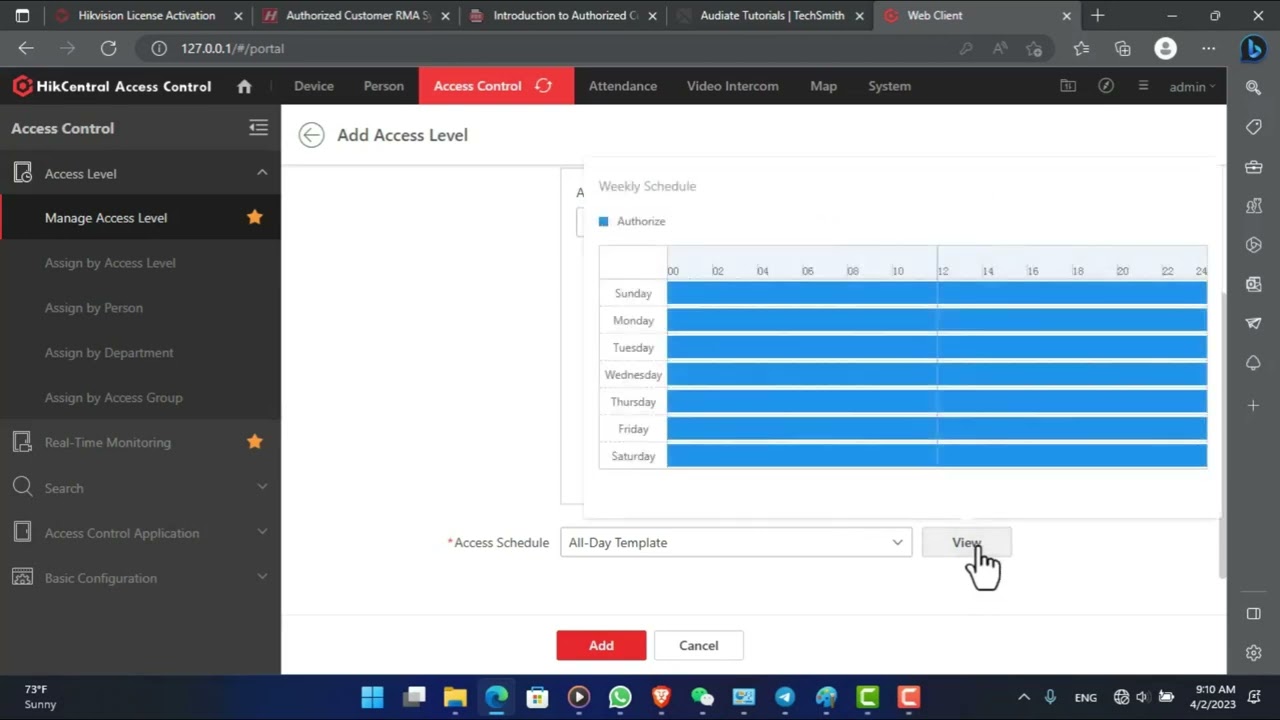Viewport: 1280px width, 720px height.
Task: Refresh the browser page
Action: point(108,48)
